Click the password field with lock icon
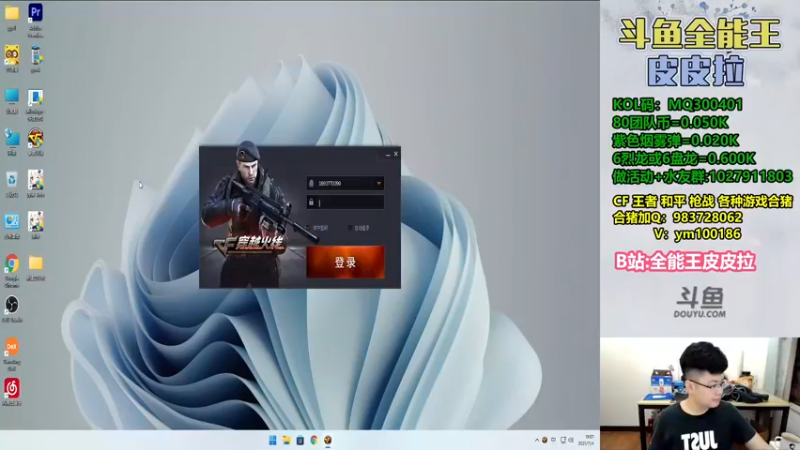Screen dimensions: 800x450 point(345,202)
